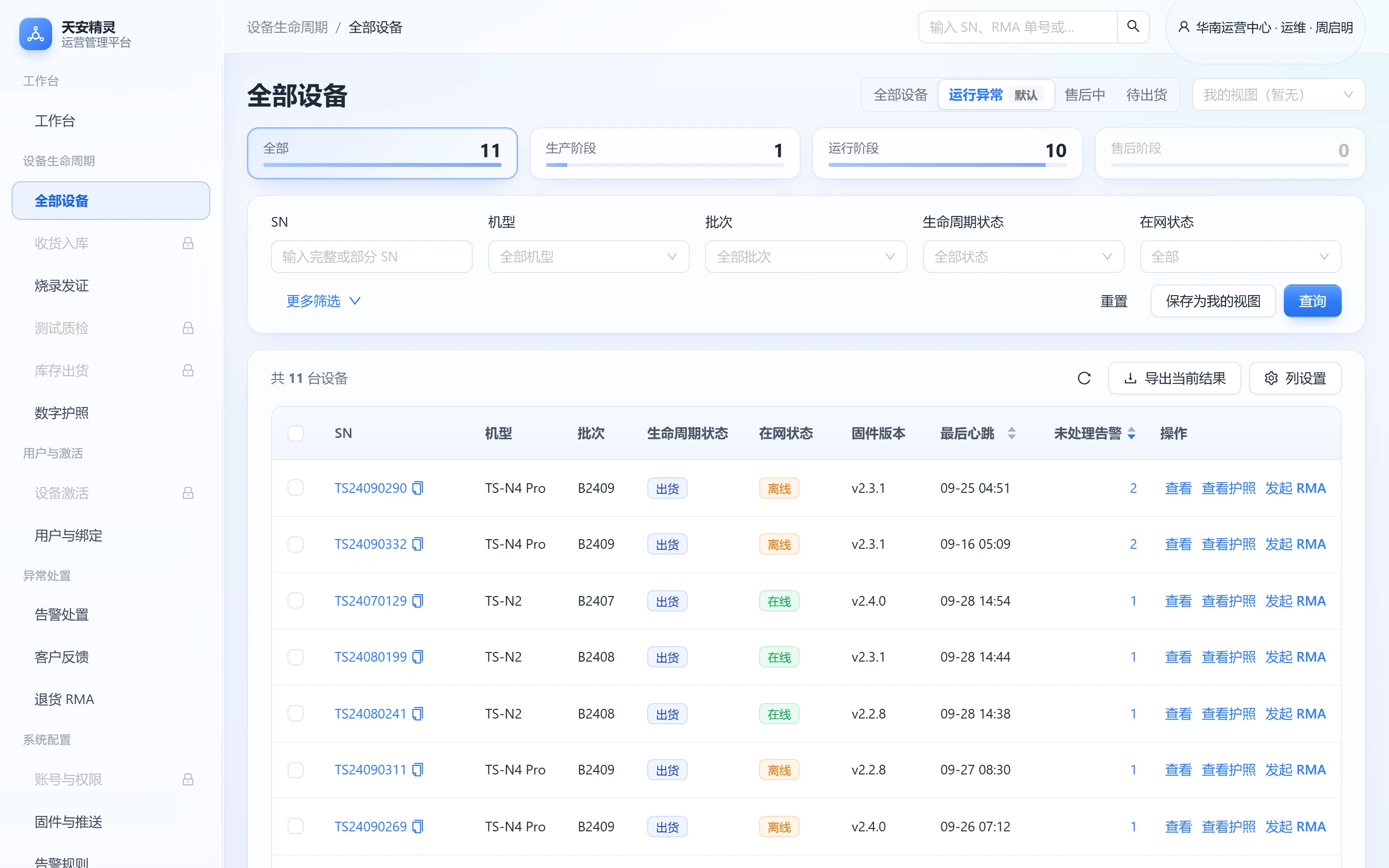Check the row for TS24080199
The image size is (1389, 868).
(x=296, y=656)
